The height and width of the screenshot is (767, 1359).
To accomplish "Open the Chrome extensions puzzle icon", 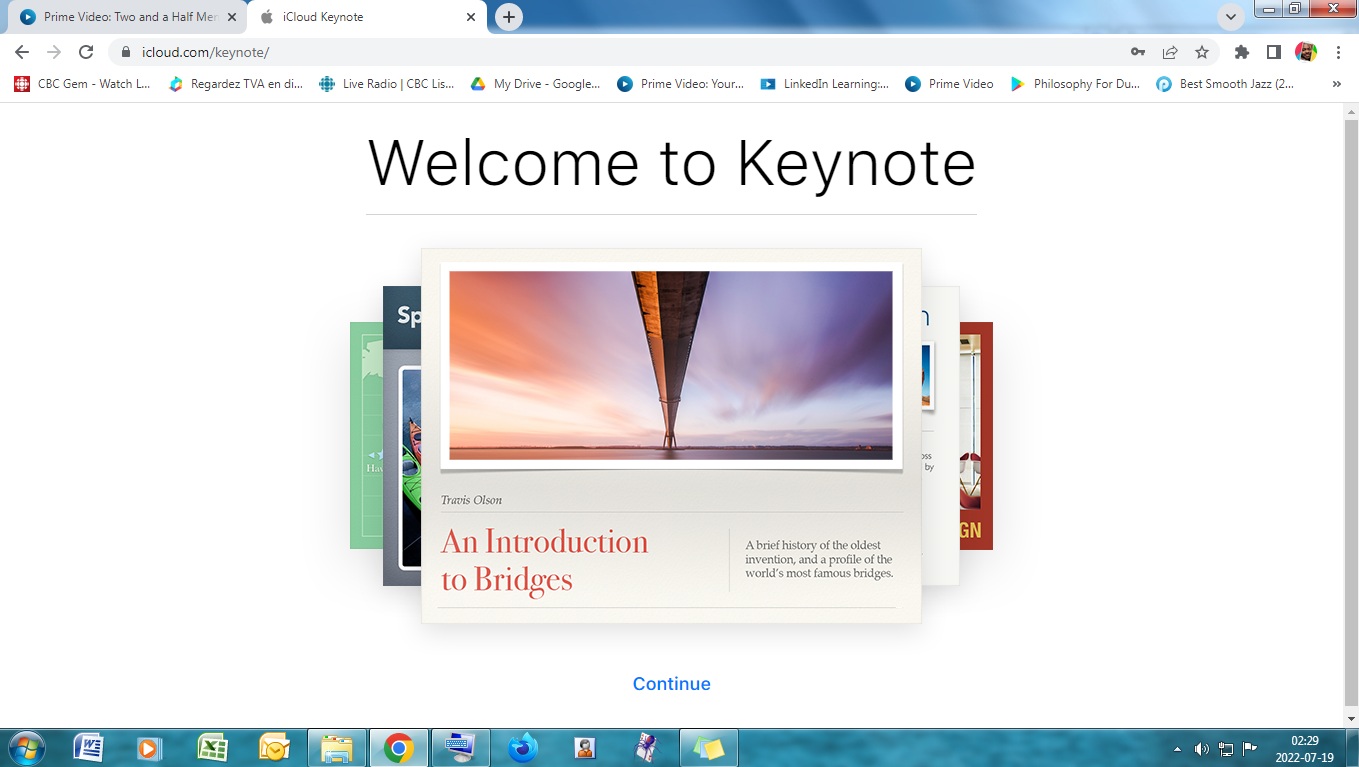I will [1242, 52].
